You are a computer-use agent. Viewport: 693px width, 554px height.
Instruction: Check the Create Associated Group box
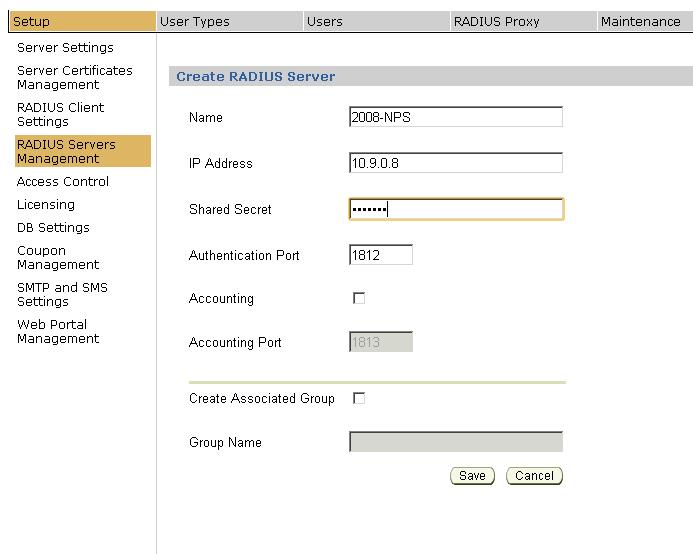tap(359, 398)
